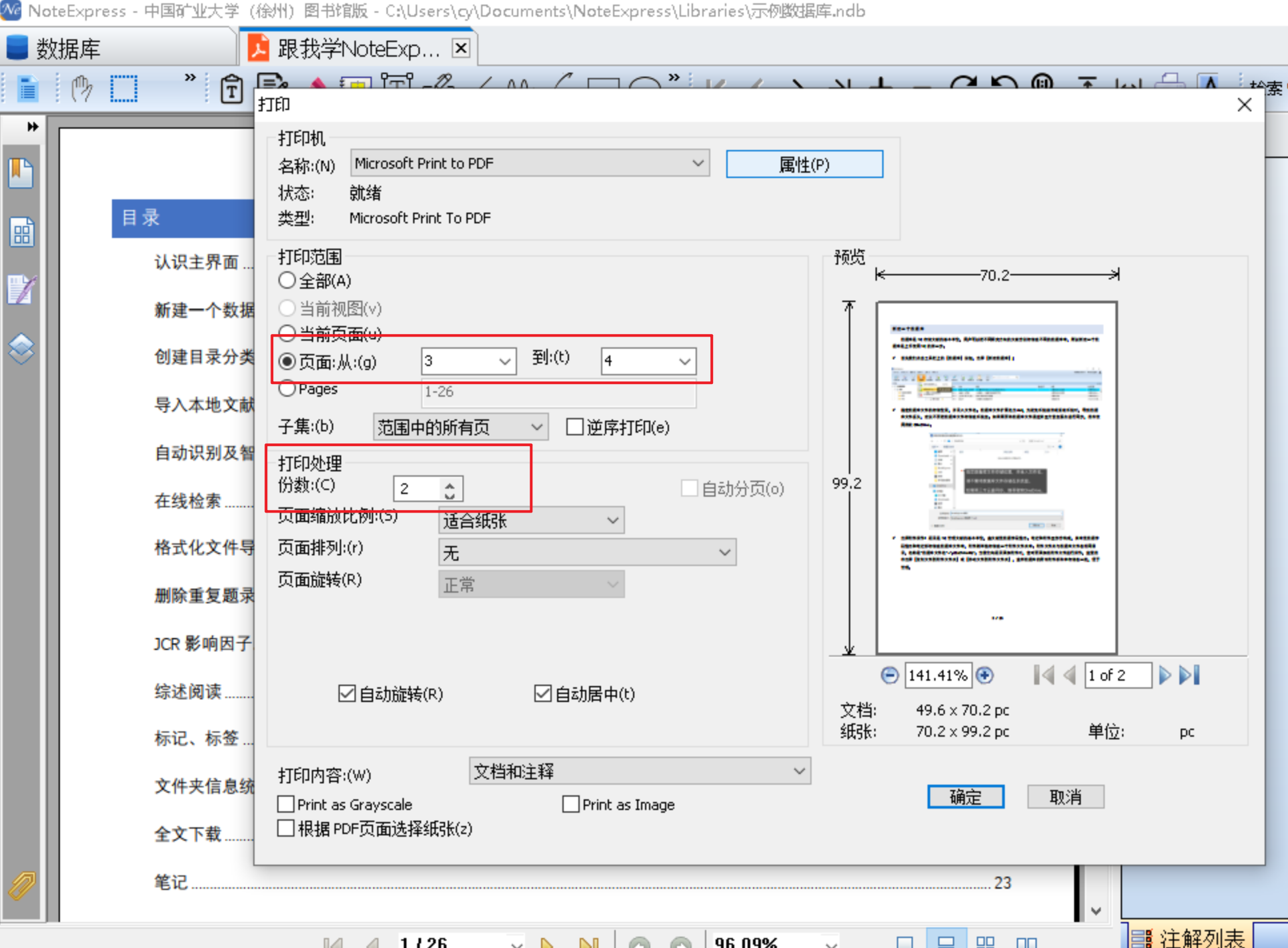
Task: Switch to the 数据库 tab
Action: tap(119, 48)
